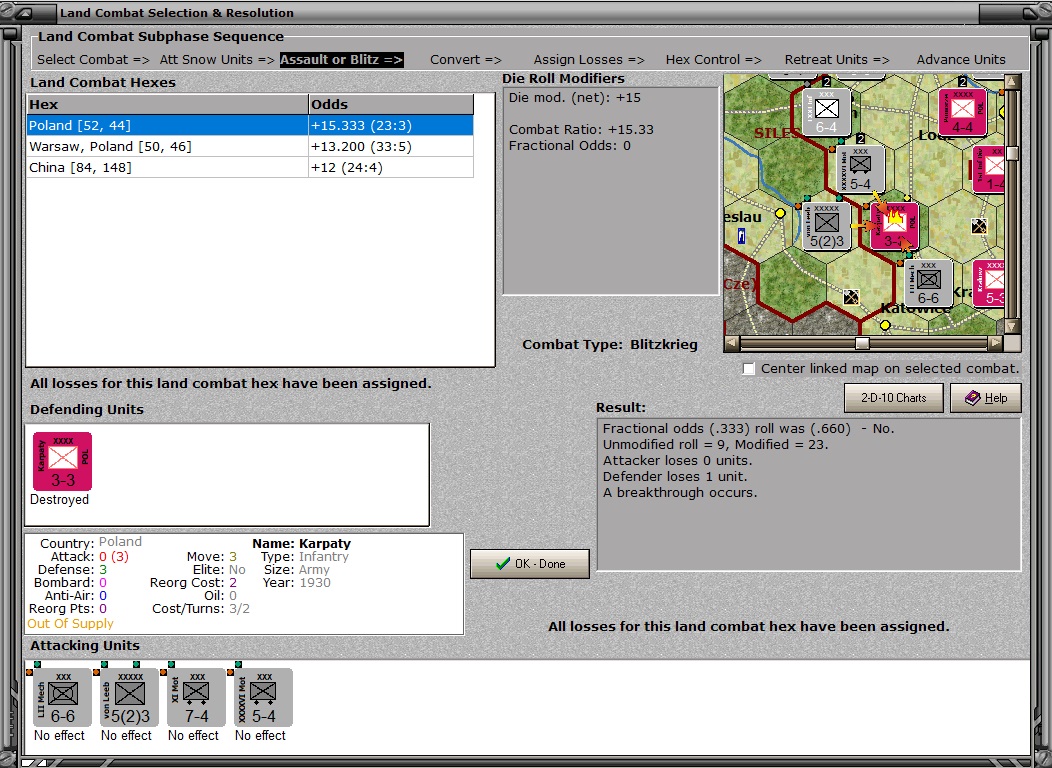The image size is (1052, 768).
Task: Toggle Center linked map on selected combat
Action: (749, 369)
